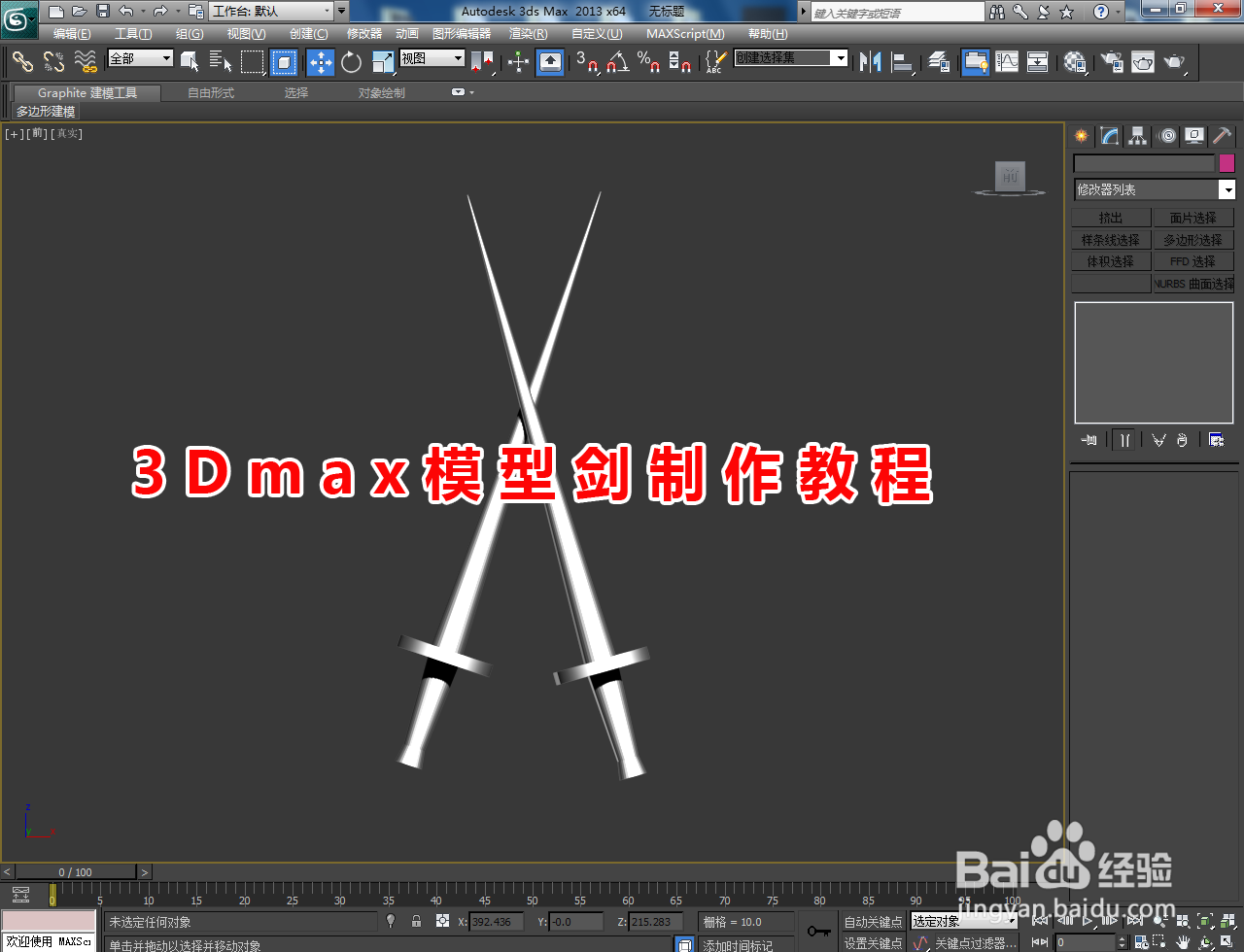Toggle the Angle Snap button
The image size is (1244, 952).
pyautogui.click(x=618, y=62)
